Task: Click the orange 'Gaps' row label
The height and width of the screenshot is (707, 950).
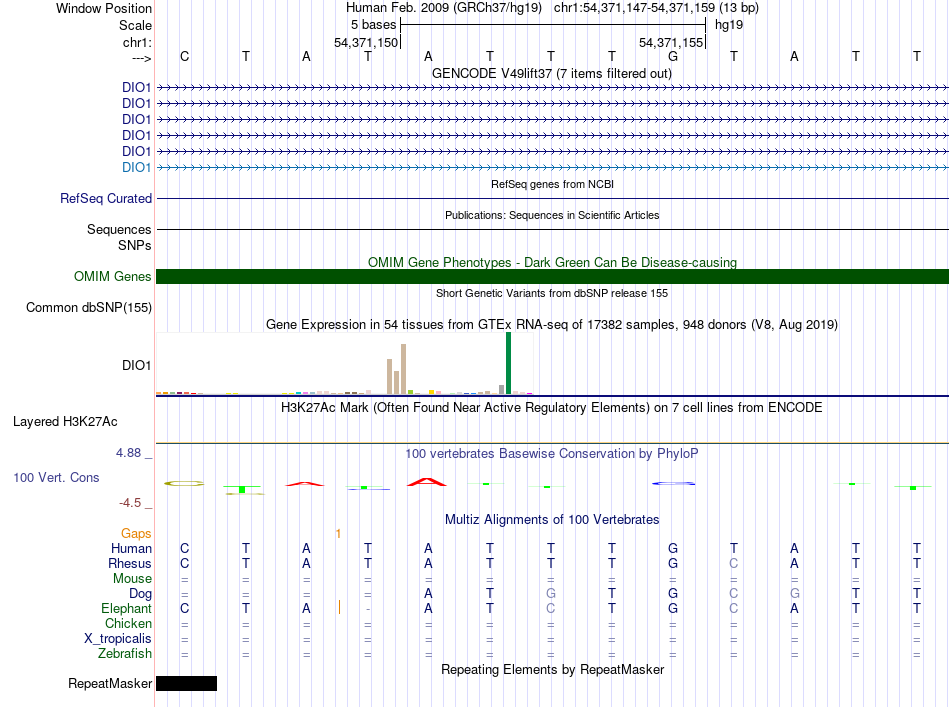Action: point(136,533)
